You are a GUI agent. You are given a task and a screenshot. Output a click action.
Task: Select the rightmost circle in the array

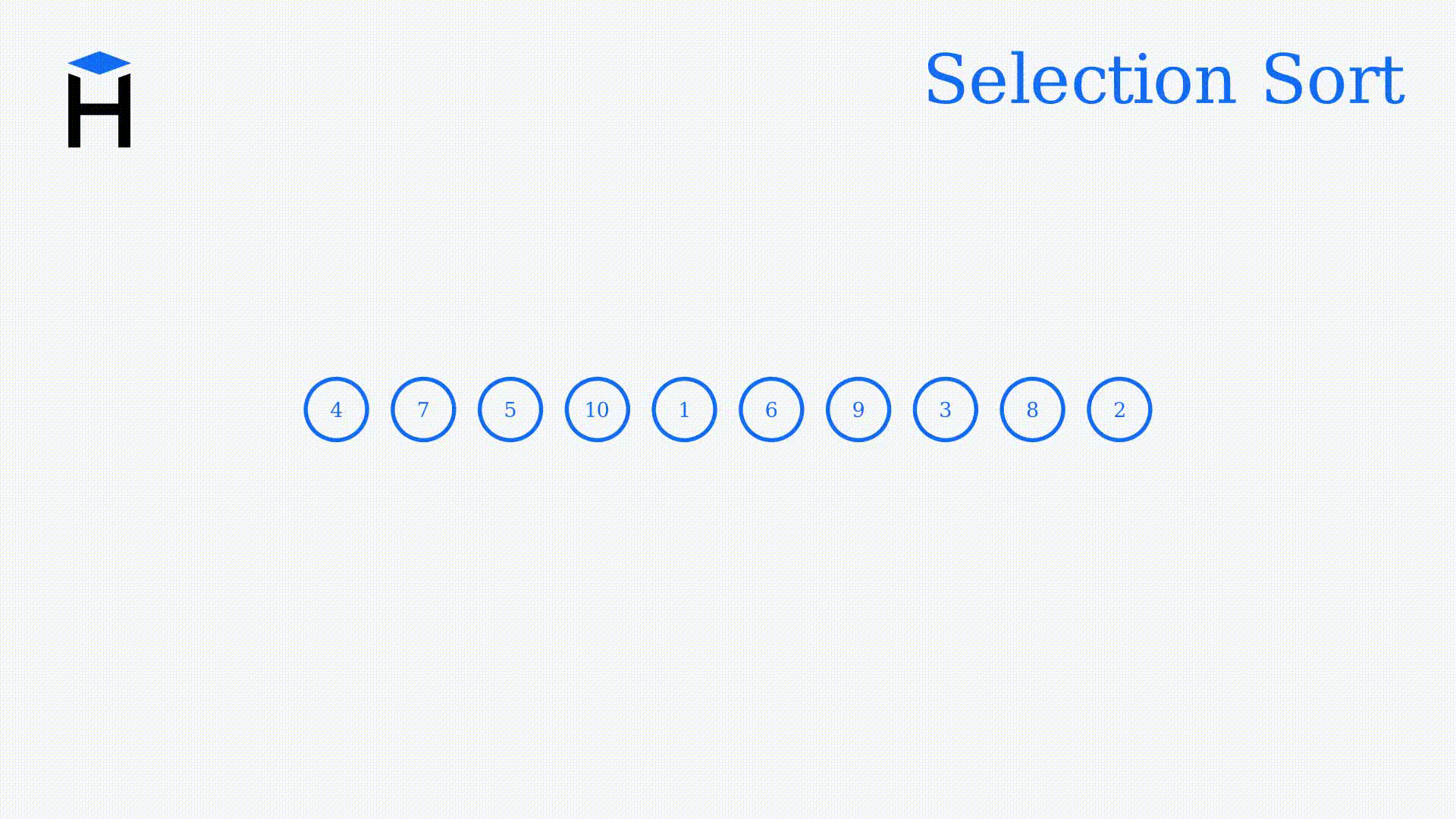[1119, 409]
